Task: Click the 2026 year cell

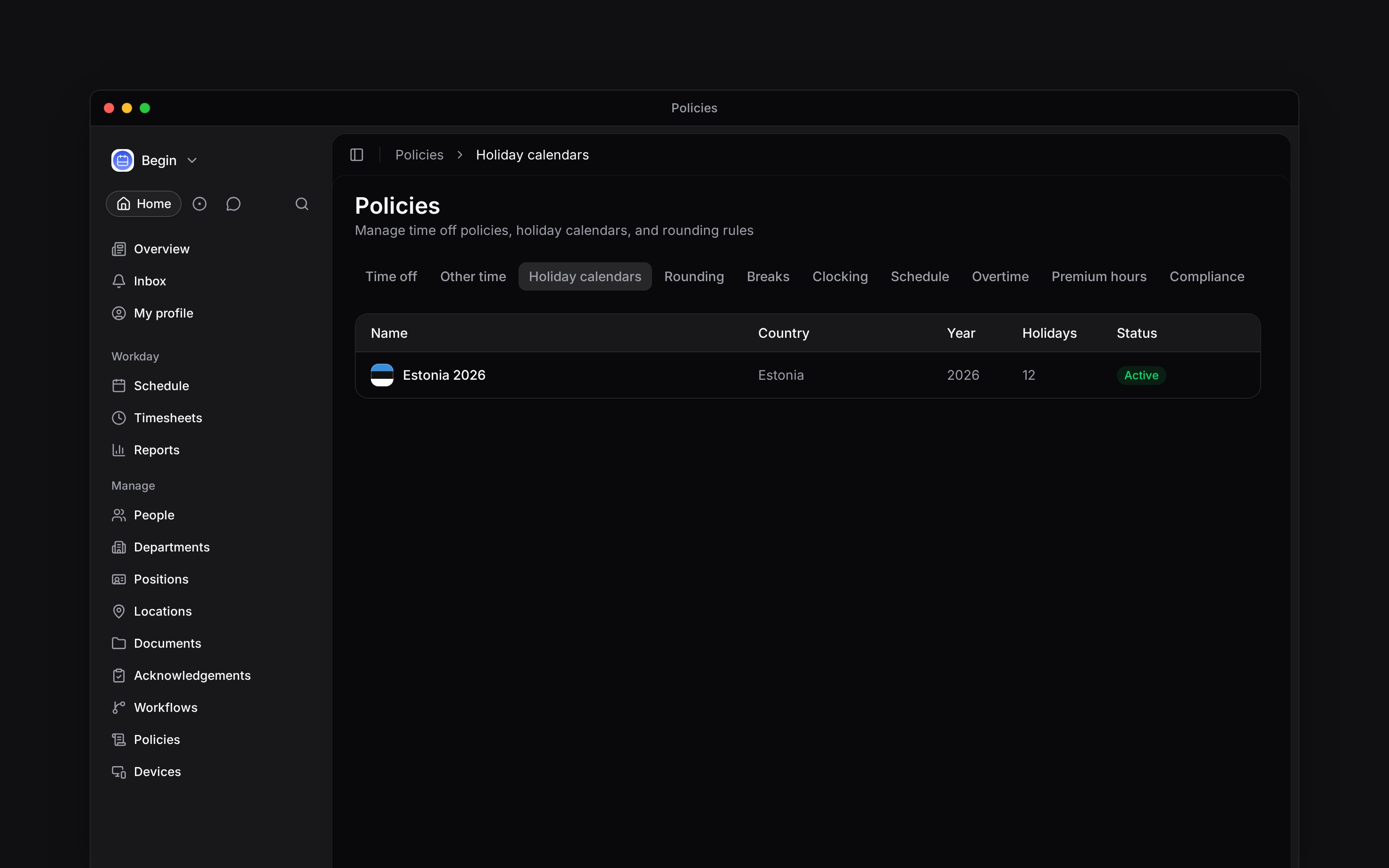Action: [962, 376]
